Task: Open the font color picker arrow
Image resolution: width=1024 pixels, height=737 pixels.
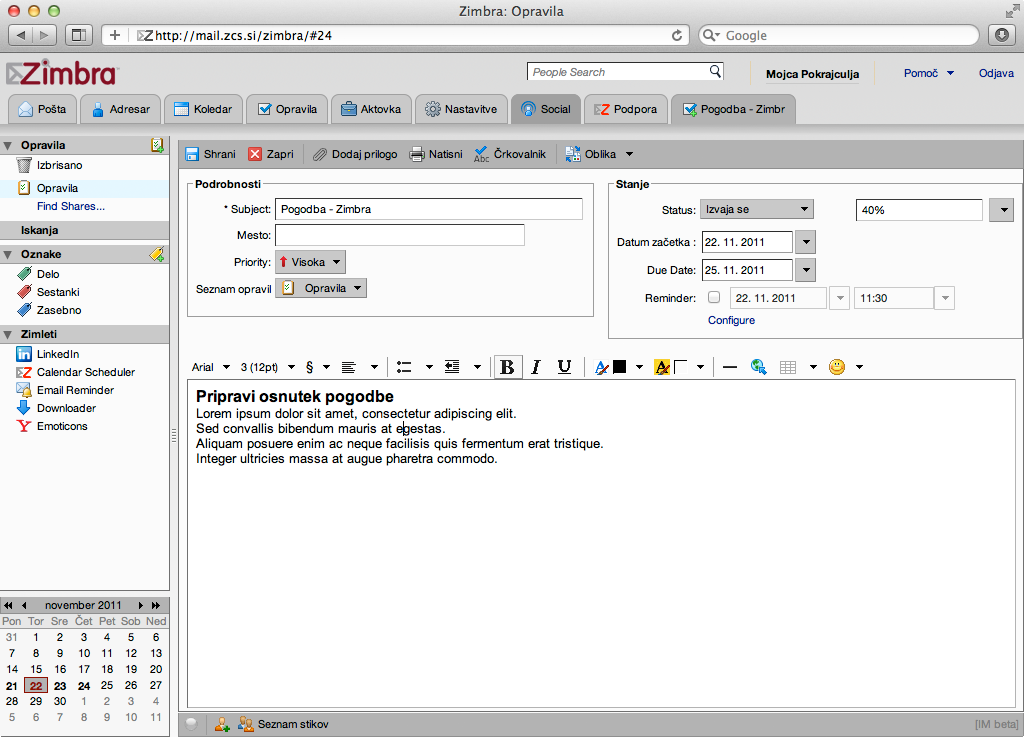Action: point(639,367)
